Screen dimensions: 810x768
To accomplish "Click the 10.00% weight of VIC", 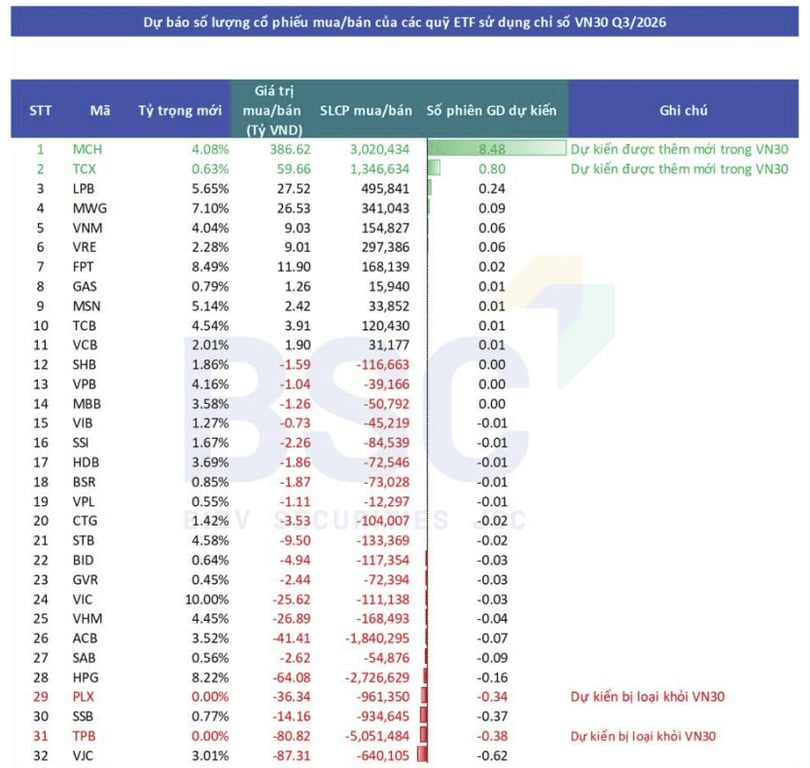I will click(207, 599).
